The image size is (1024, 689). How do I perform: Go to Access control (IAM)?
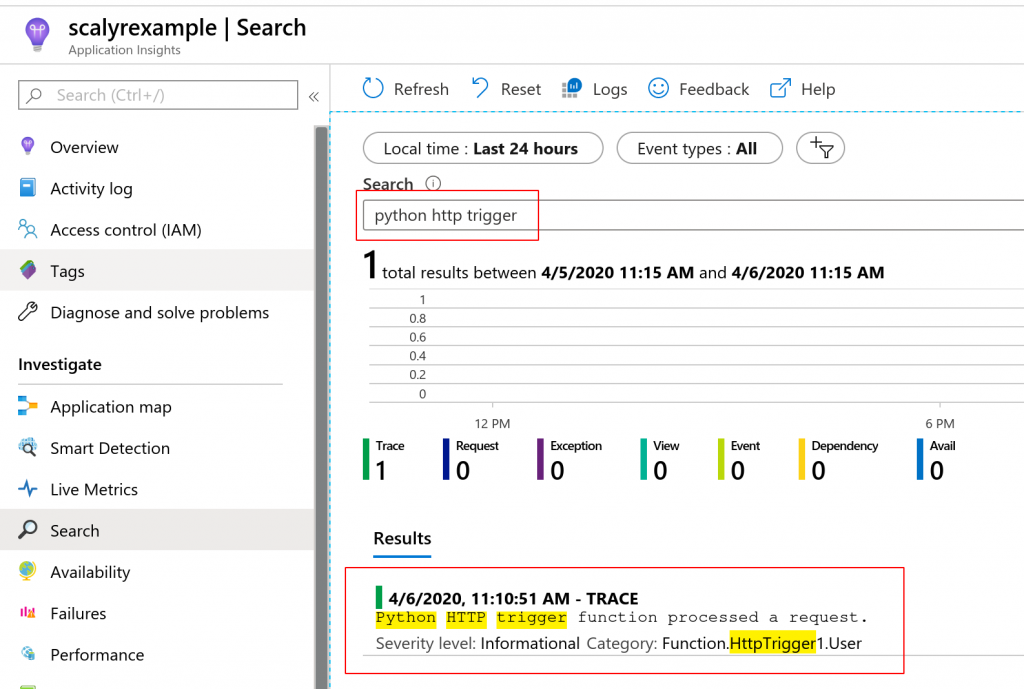(x=126, y=230)
